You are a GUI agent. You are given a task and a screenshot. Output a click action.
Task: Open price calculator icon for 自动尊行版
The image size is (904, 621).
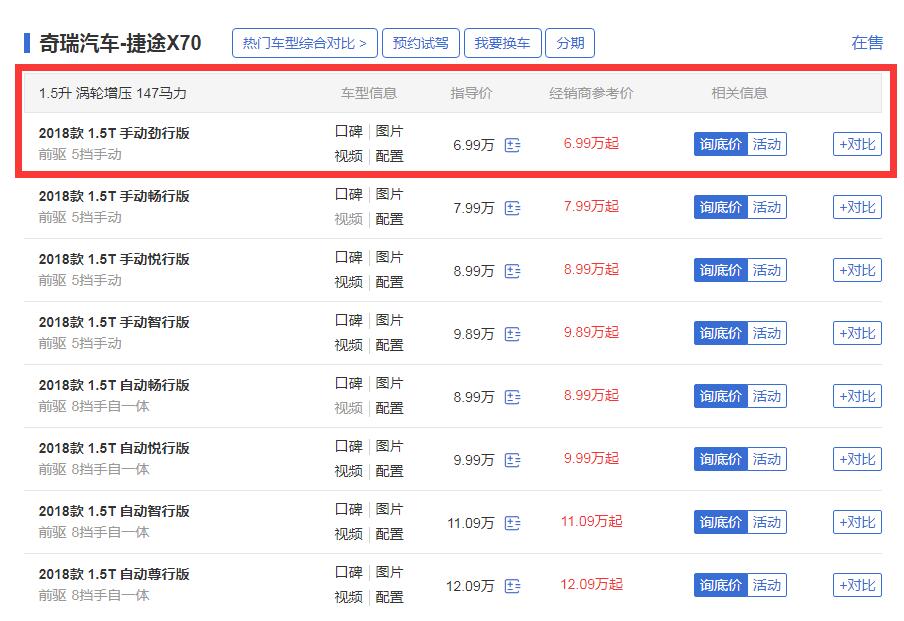[512, 586]
